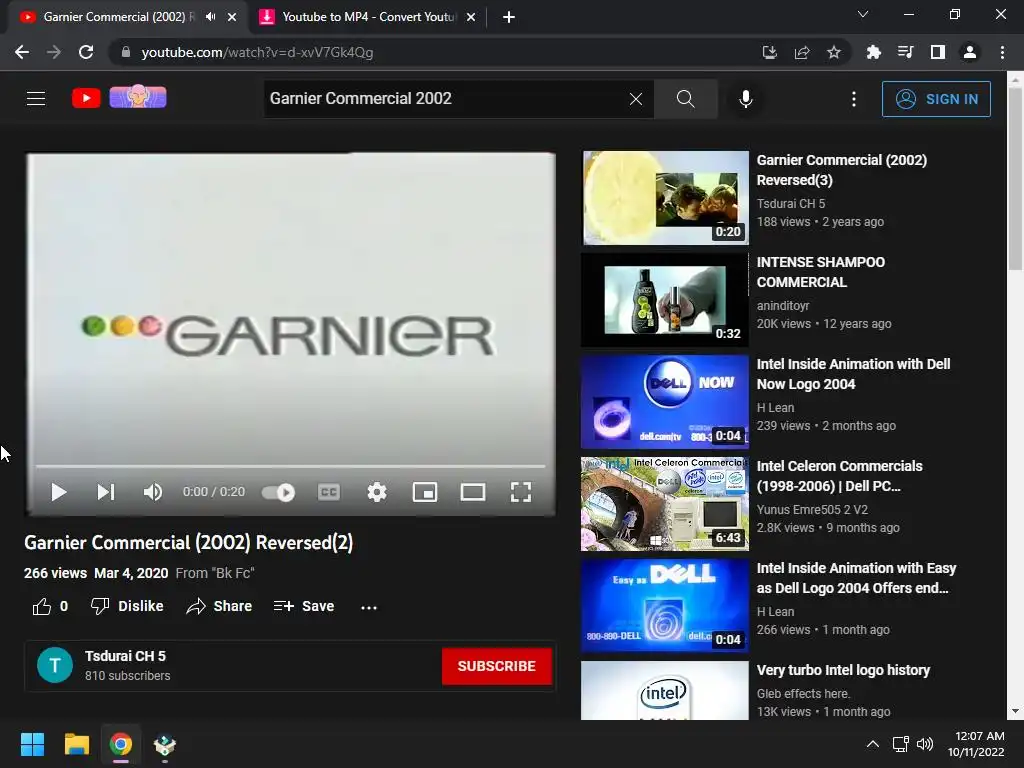Subscribe to Tsdurai CH 5
Screen dimensions: 1024x768
tap(497, 666)
